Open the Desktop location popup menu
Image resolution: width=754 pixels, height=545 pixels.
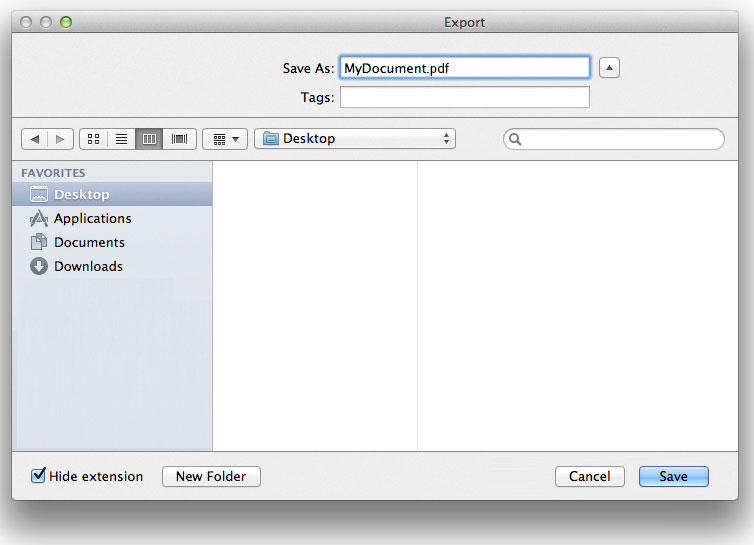tap(355, 139)
